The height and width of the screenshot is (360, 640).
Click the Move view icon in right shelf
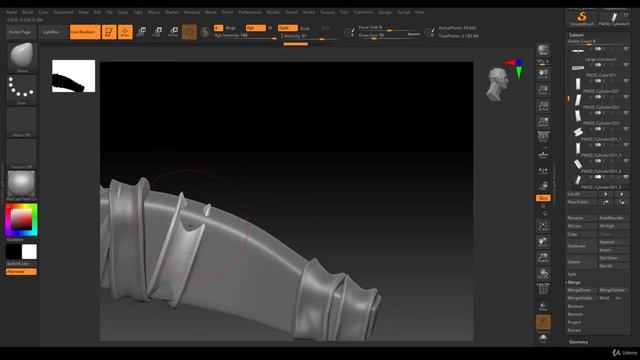click(543, 242)
